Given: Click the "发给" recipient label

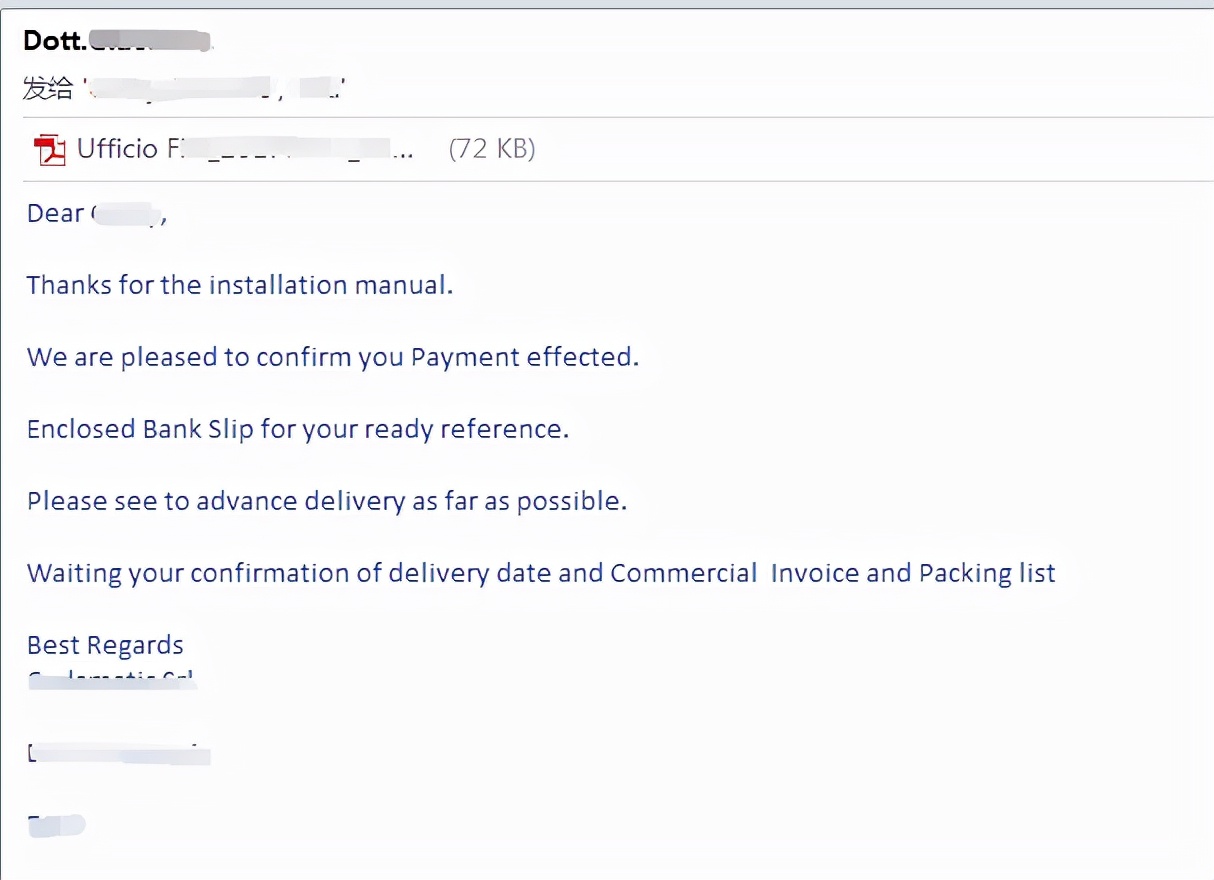Looking at the screenshot, I should [48, 89].
